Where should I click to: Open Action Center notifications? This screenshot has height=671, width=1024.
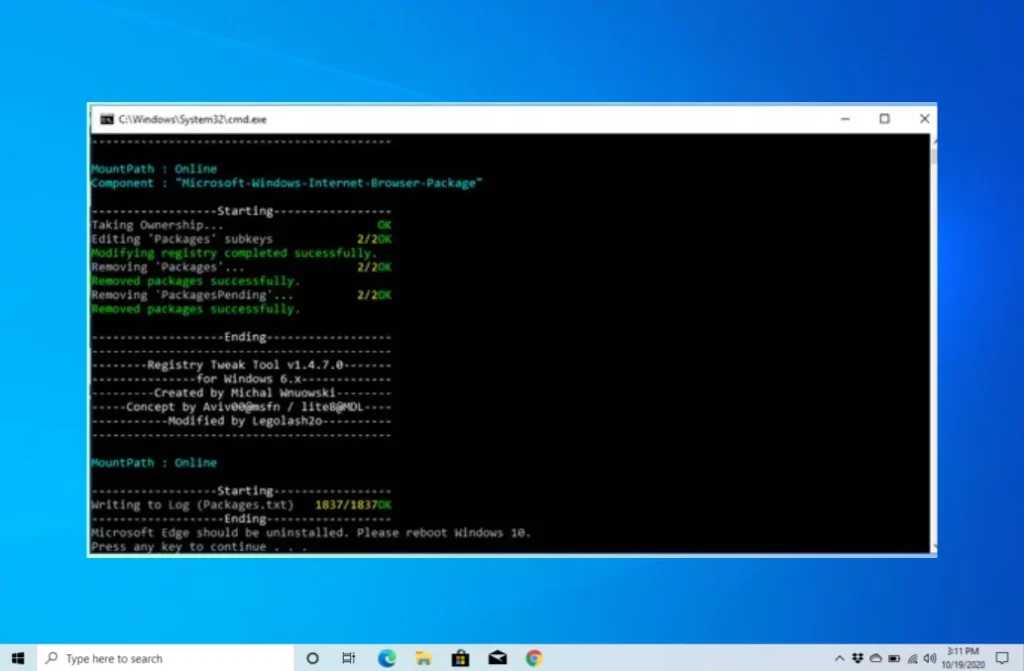(x=1001, y=658)
